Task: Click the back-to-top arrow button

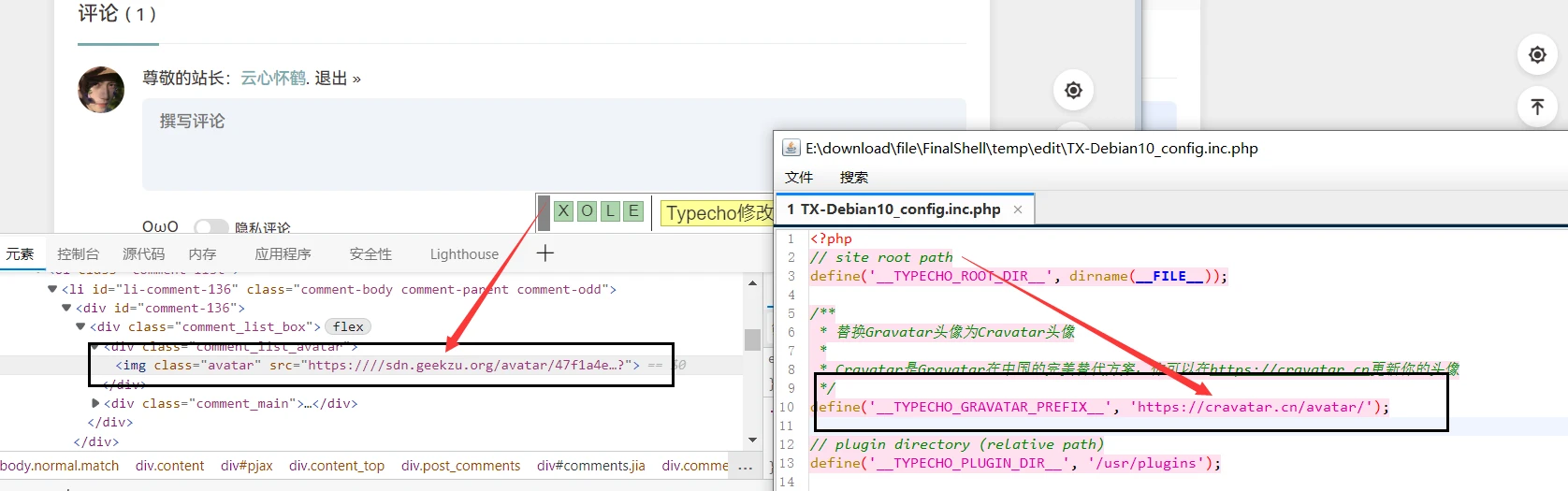Action: coord(1536,107)
